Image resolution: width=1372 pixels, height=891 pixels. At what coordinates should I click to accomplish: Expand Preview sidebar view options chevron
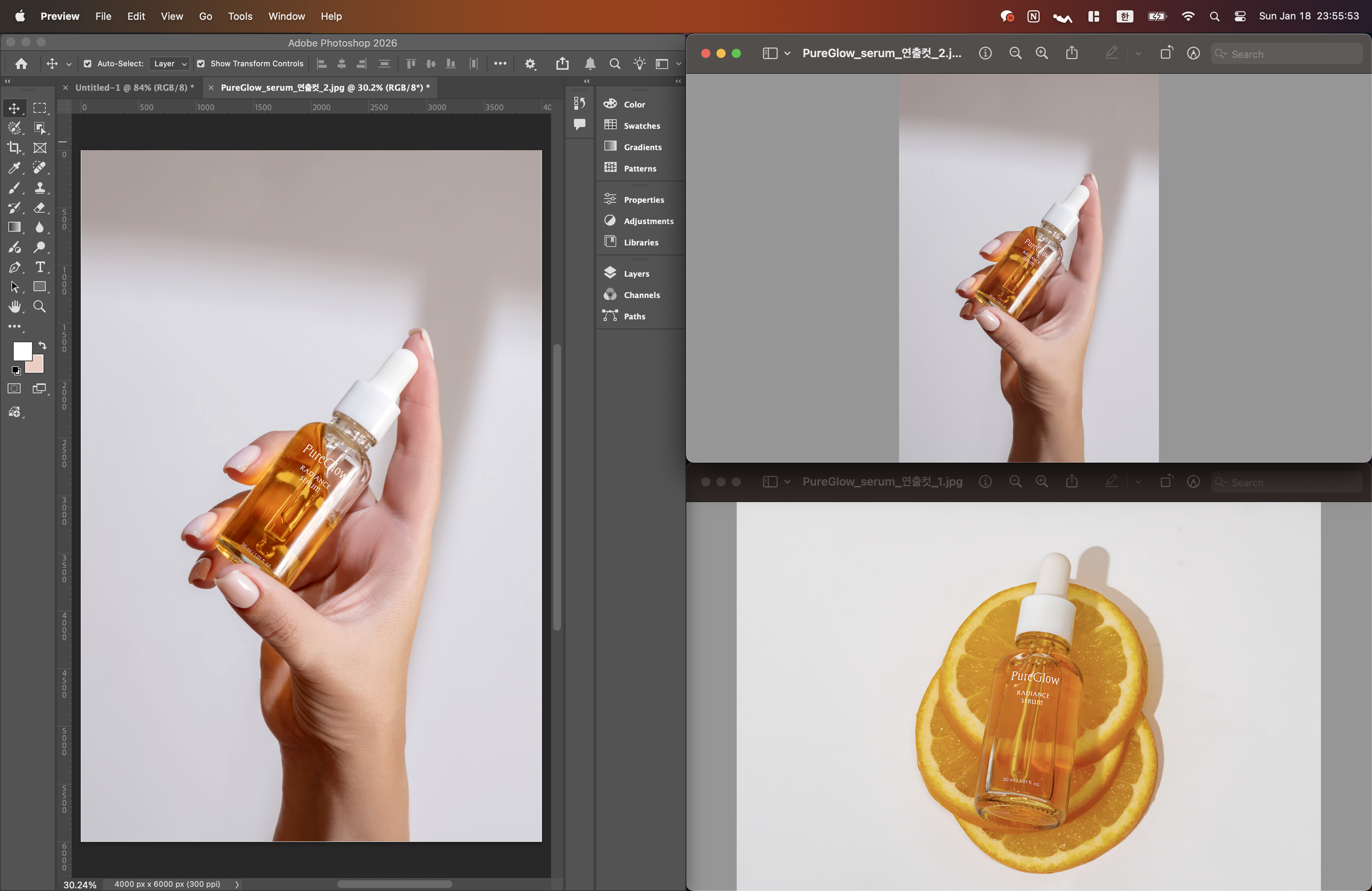click(787, 54)
